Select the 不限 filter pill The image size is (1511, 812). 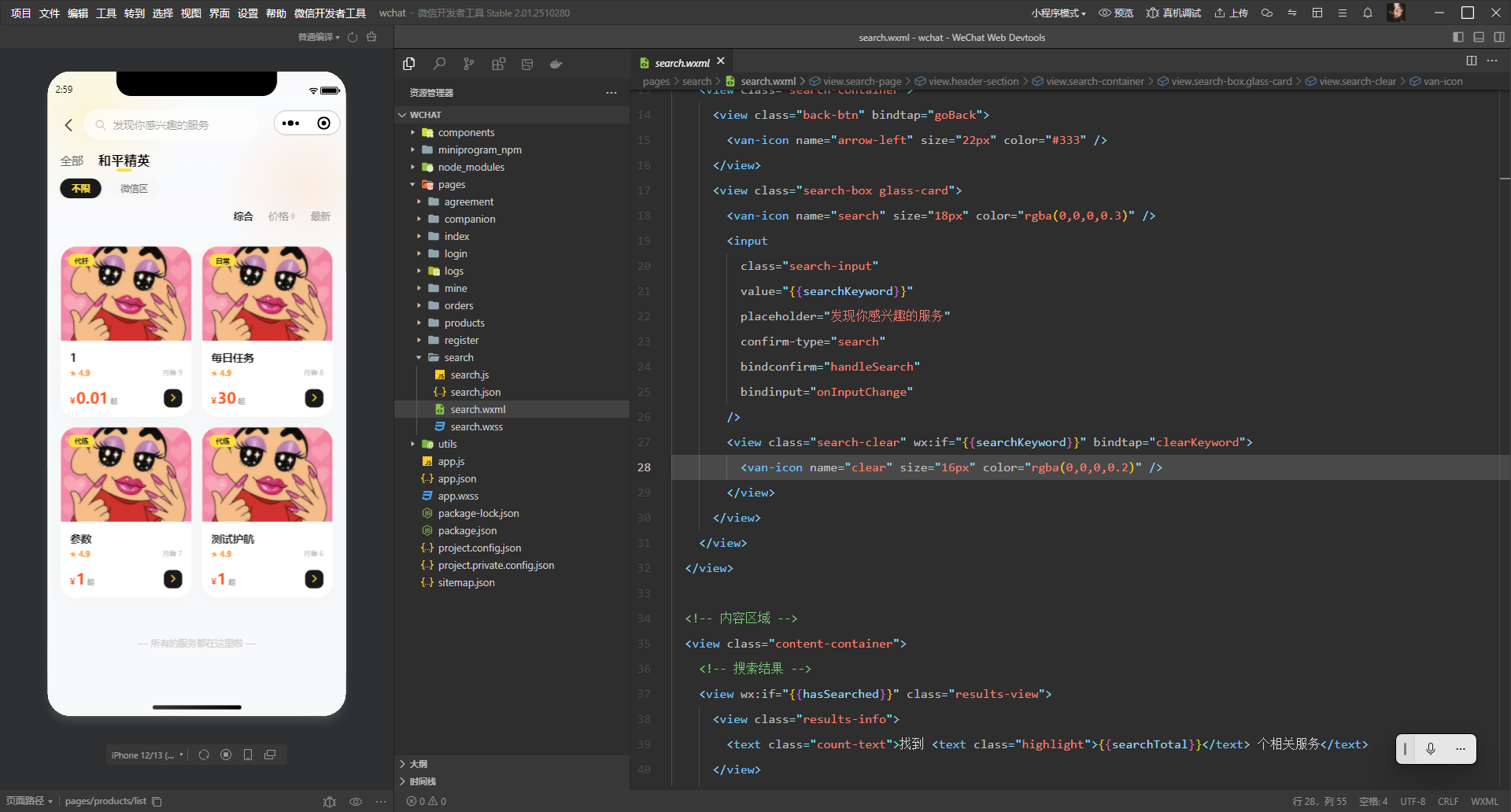coord(81,189)
